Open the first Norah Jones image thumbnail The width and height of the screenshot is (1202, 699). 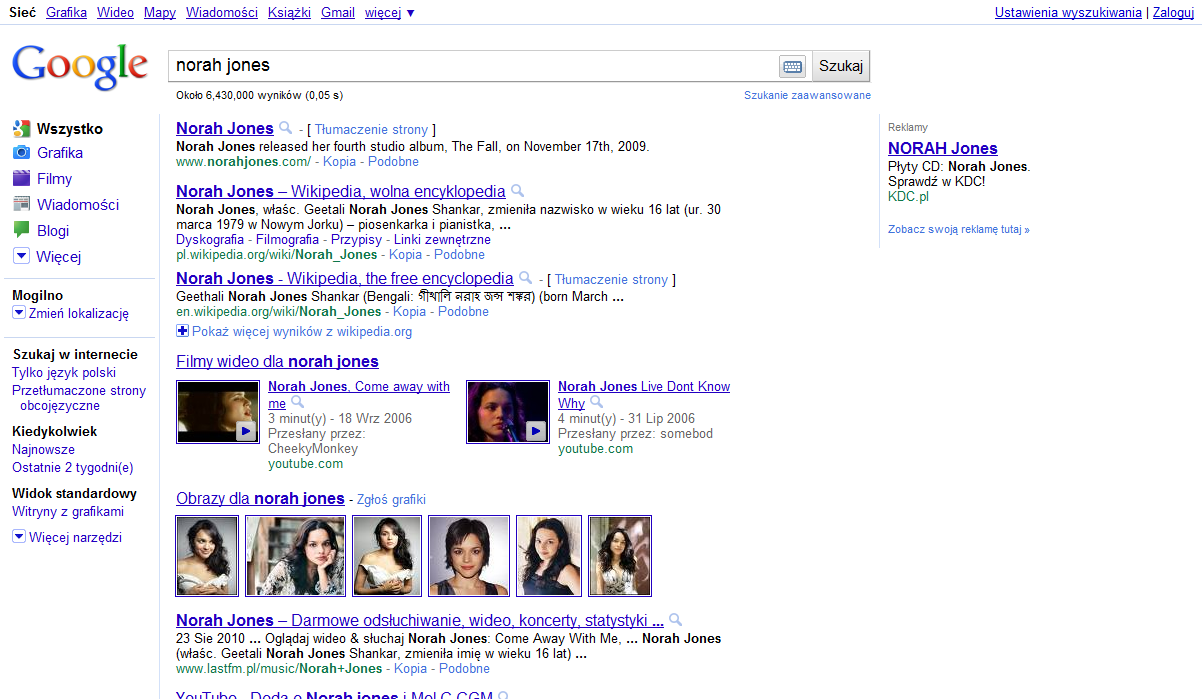[x=207, y=556]
